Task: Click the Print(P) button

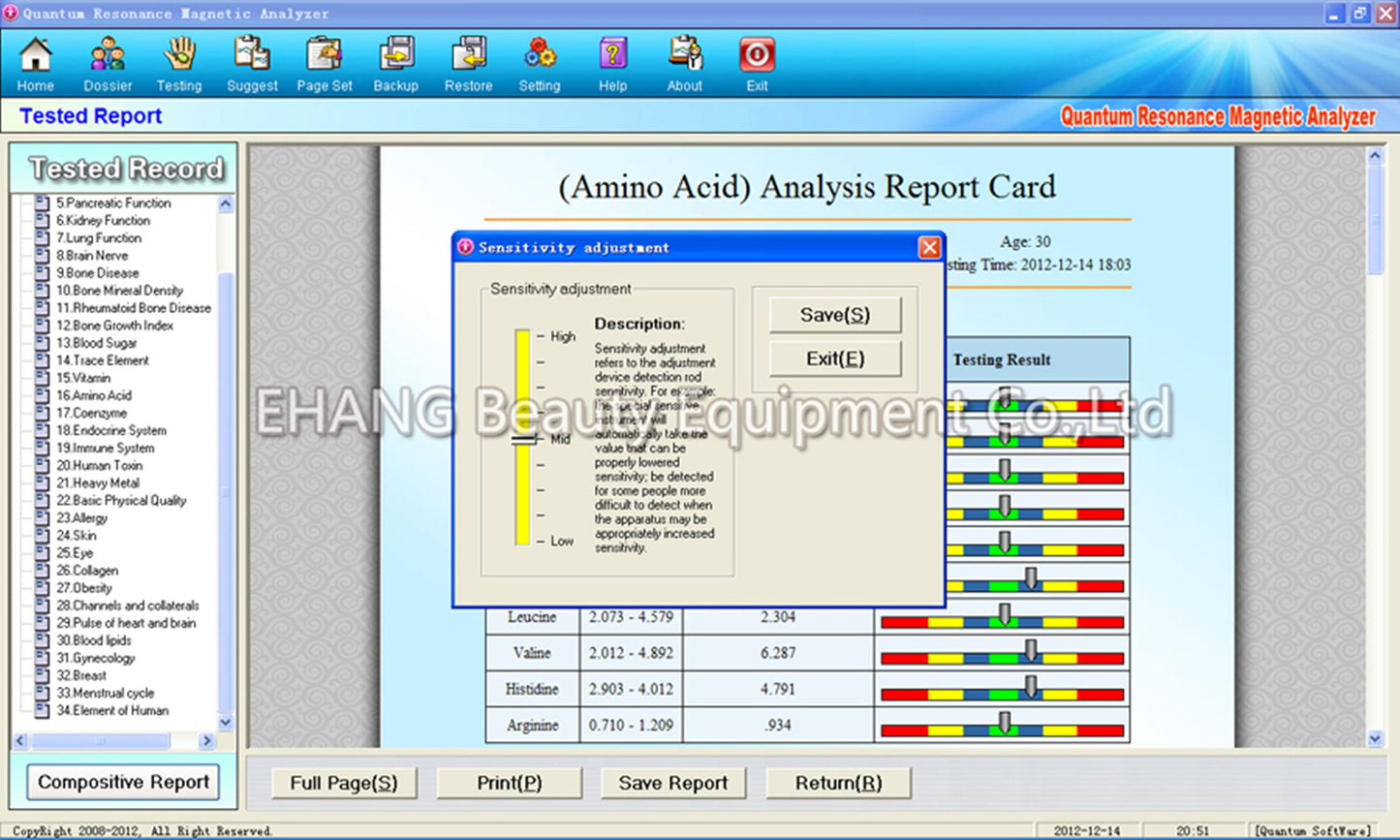Action: pyautogui.click(x=509, y=783)
